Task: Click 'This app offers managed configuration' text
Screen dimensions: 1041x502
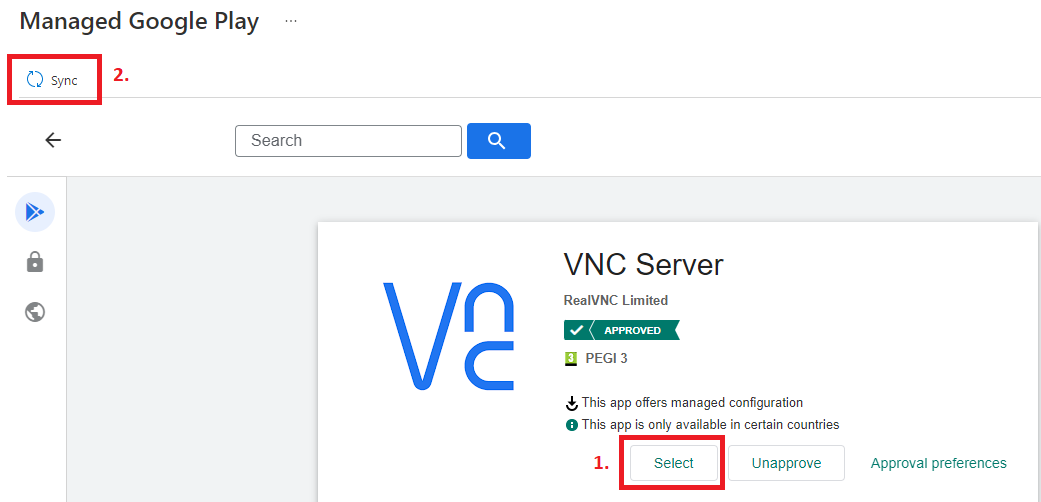Action: point(692,402)
